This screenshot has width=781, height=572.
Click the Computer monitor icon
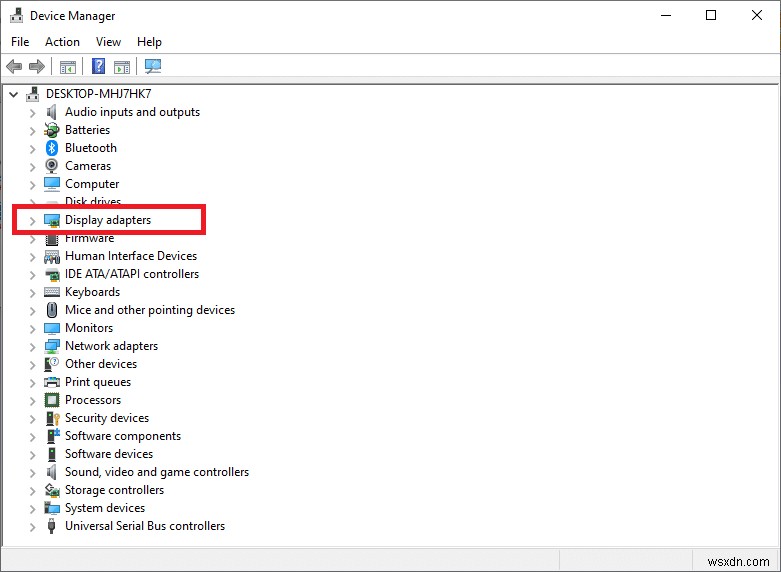pos(52,184)
